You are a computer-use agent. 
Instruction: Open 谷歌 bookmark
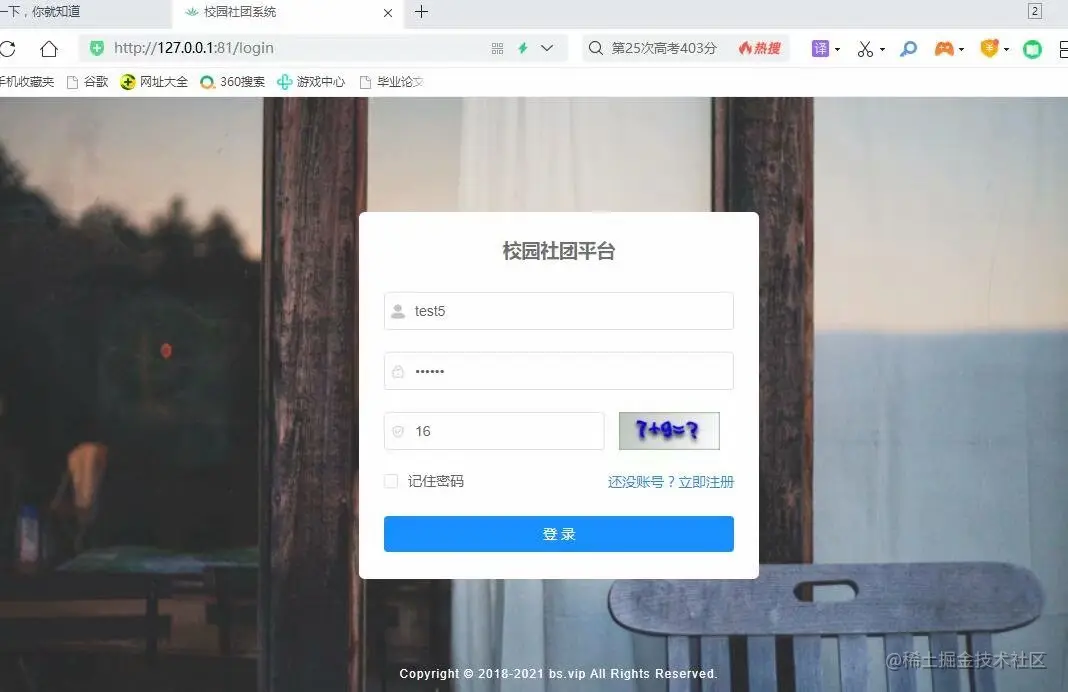(88, 82)
